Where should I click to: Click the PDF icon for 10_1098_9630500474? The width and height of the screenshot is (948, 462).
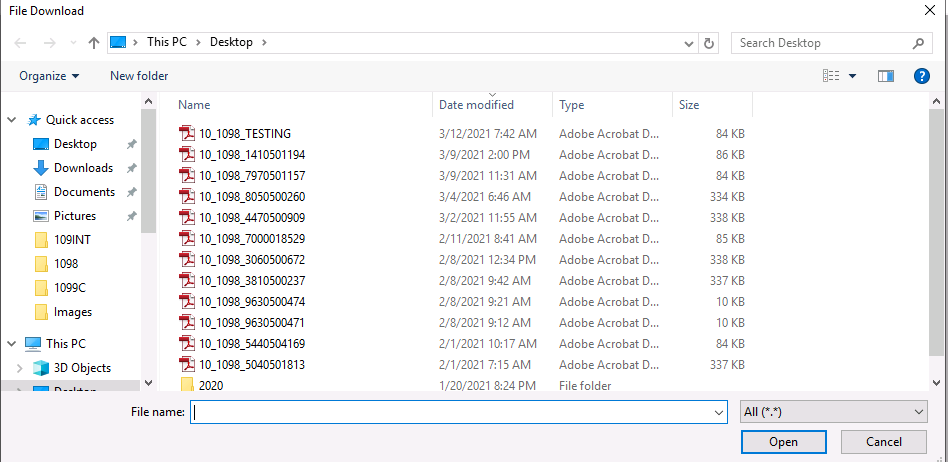click(187, 301)
